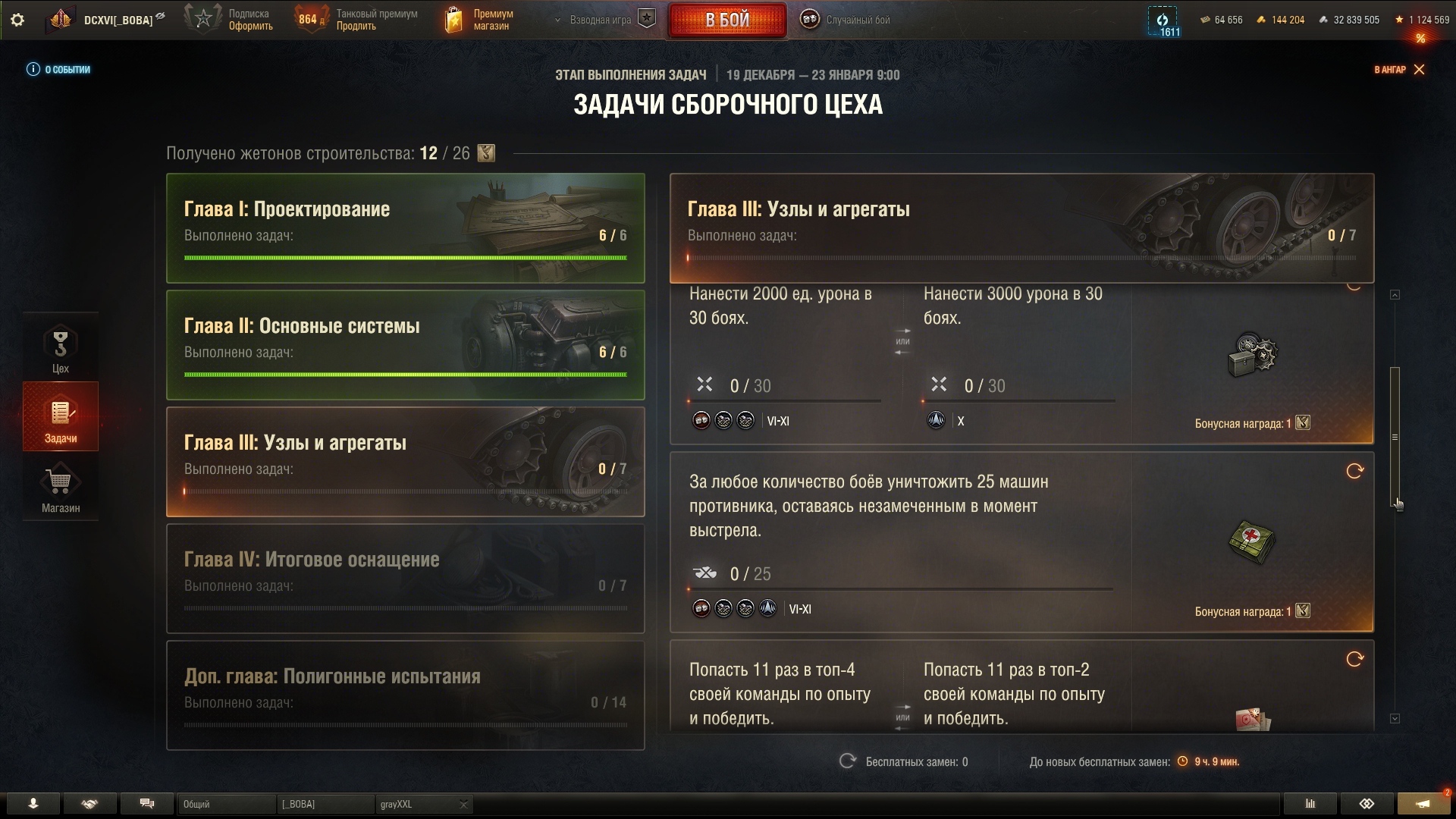Click the tank reserves icon showing 1611
The height and width of the screenshot is (819, 1456).
(1163, 20)
